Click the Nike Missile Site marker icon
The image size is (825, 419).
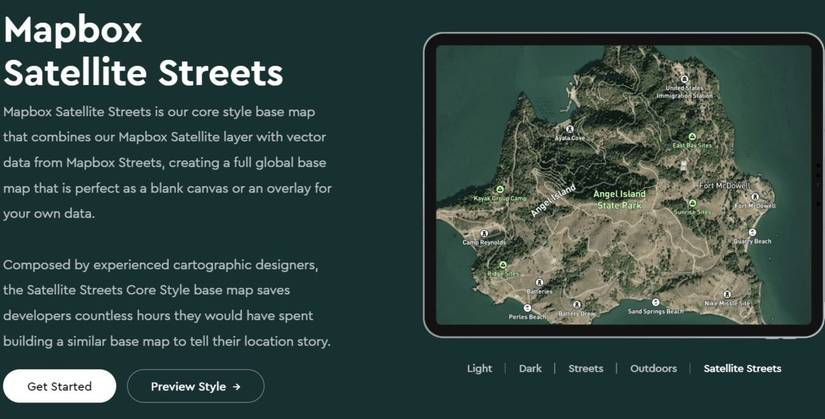(727, 294)
